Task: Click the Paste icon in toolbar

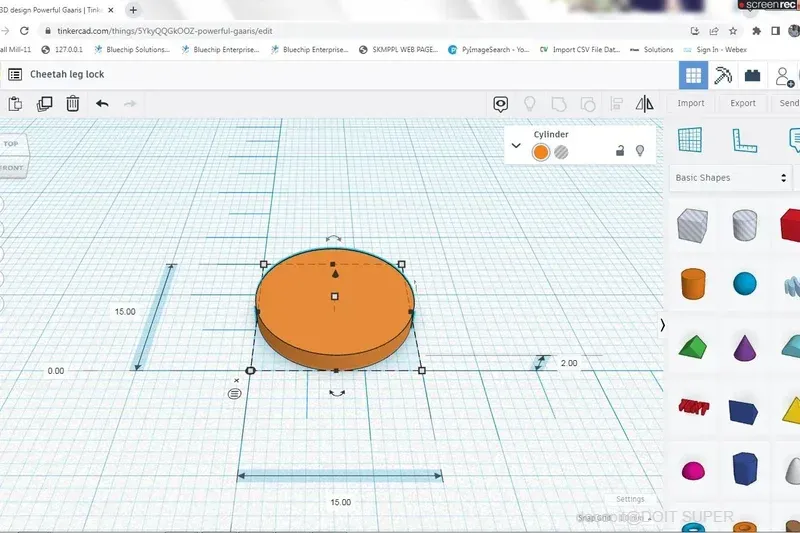Action: pyautogui.click(x=15, y=104)
